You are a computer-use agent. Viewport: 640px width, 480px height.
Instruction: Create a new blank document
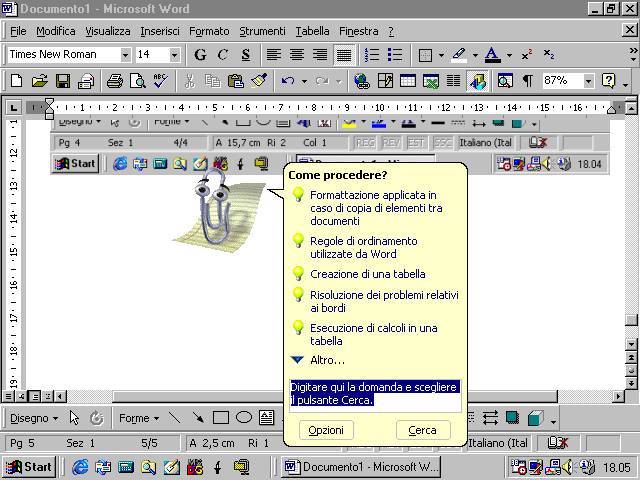[x=16, y=81]
